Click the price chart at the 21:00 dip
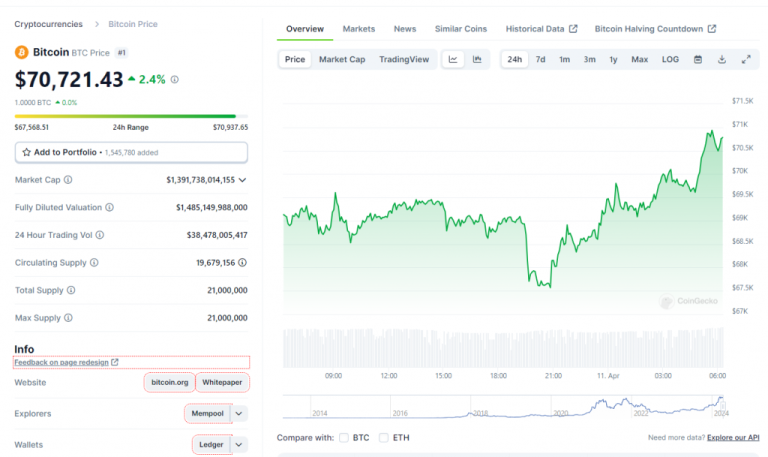 [x=551, y=286]
